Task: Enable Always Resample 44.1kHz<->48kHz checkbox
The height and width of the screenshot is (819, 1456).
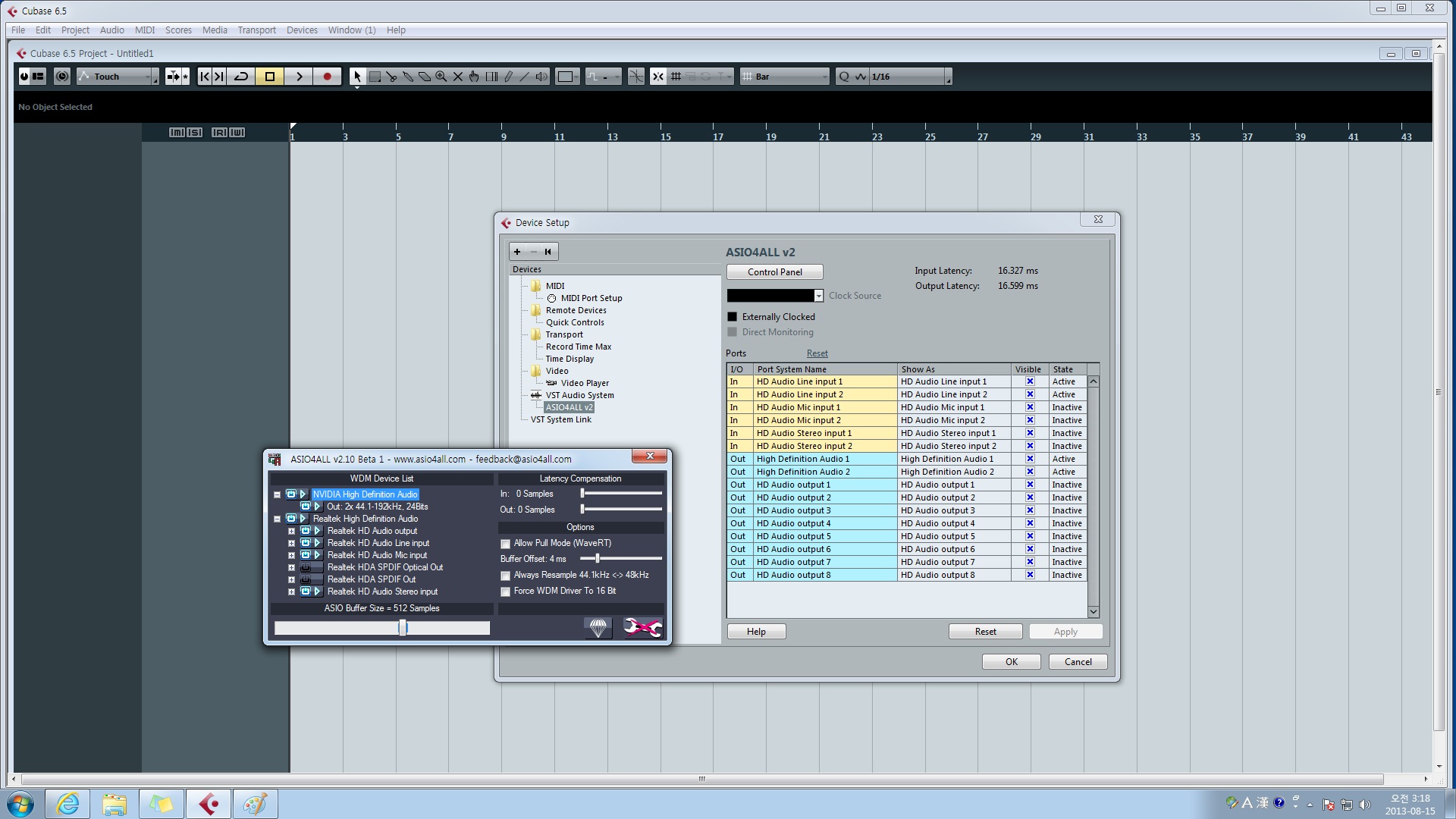Action: coord(505,576)
